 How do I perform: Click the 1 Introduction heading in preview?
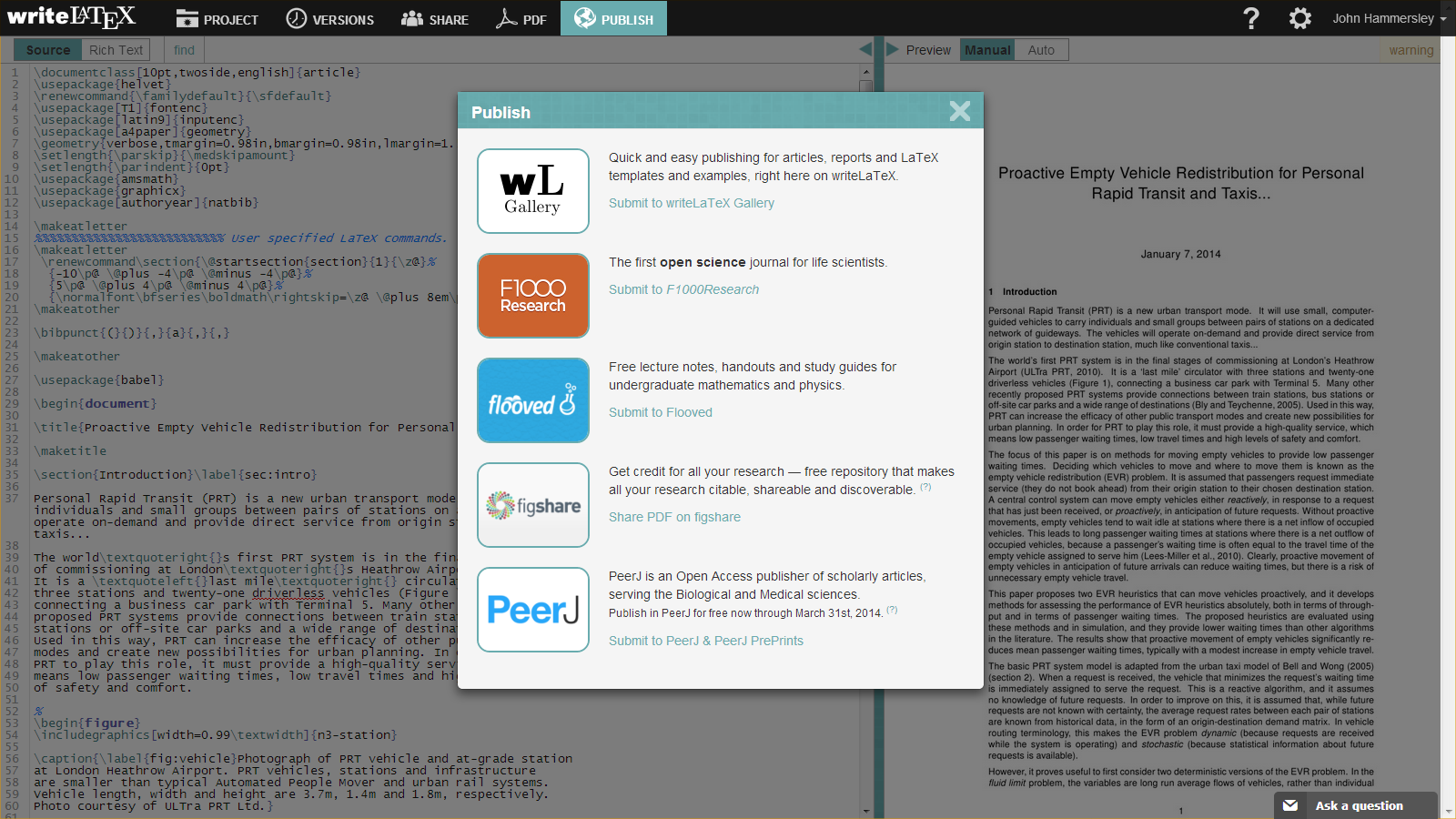[1023, 292]
